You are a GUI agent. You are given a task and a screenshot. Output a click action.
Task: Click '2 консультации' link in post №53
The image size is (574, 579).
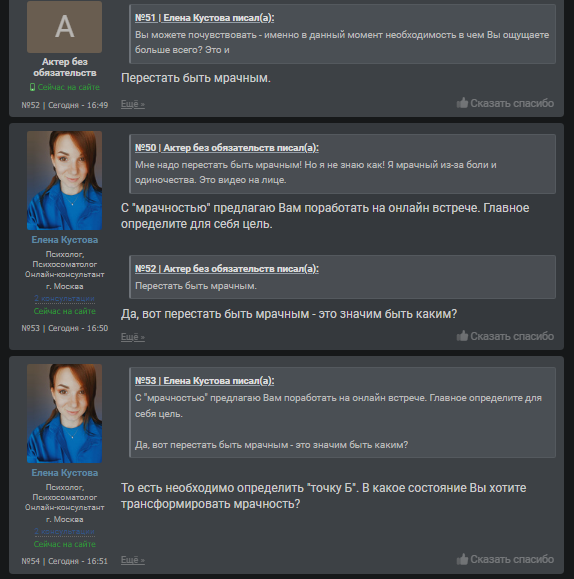64,298
